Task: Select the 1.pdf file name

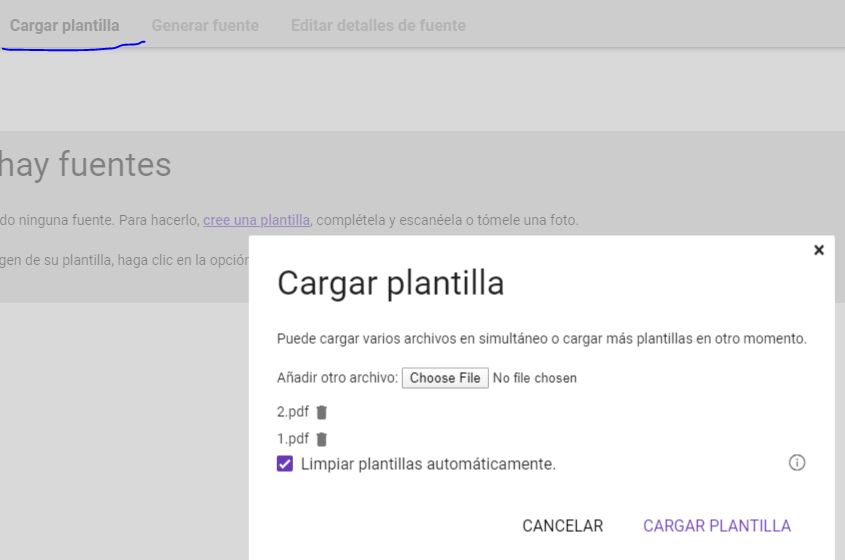Action: pyautogui.click(x=293, y=439)
